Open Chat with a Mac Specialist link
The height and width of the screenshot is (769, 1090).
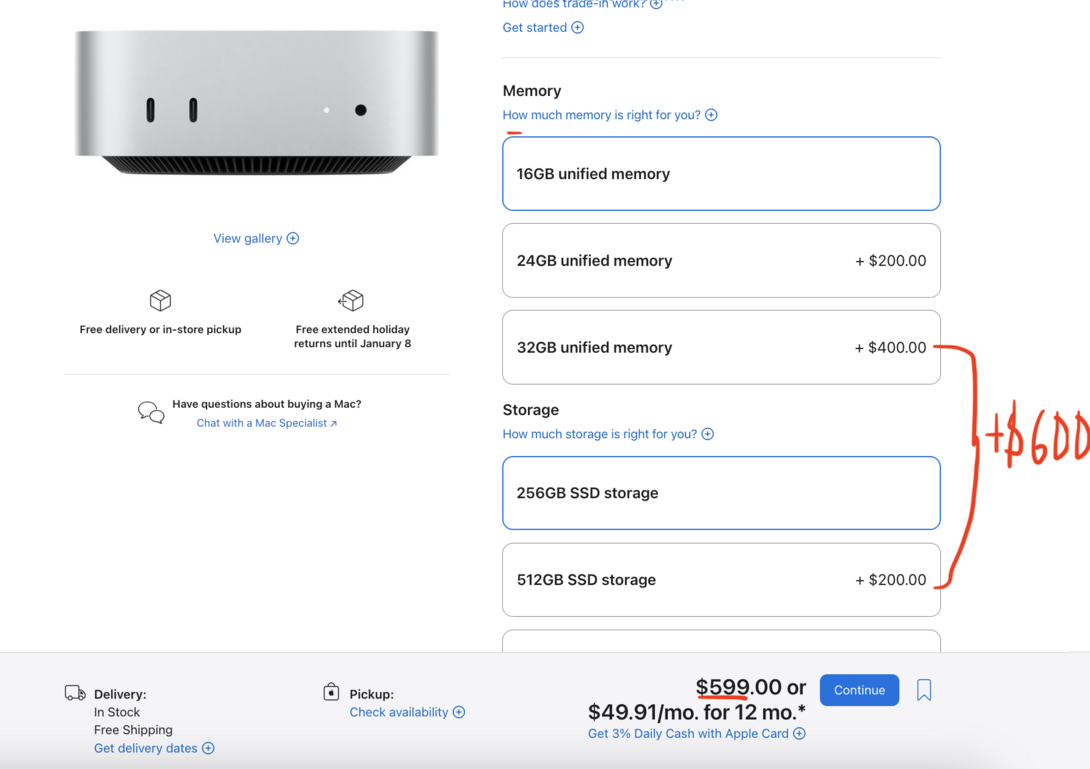click(266, 423)
